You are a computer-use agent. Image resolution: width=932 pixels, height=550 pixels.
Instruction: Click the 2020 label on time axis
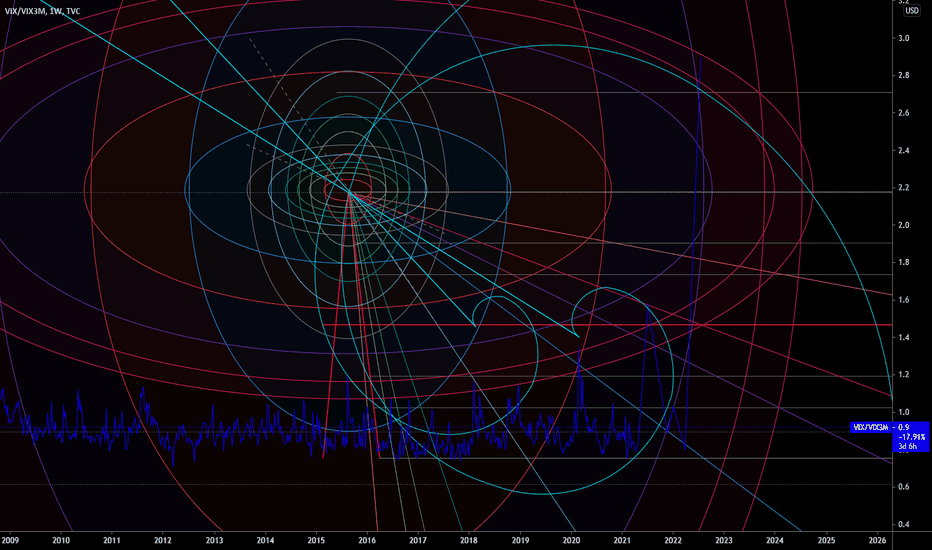tap(571, 540)
